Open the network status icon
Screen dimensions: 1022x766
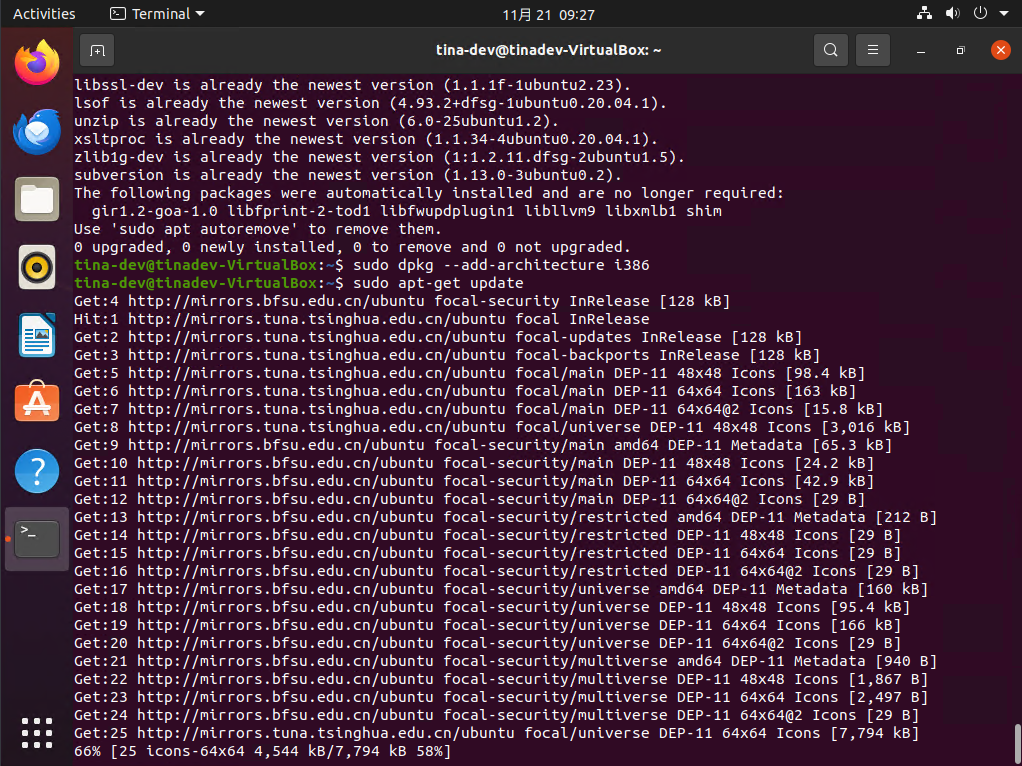(x=924, y=14)
